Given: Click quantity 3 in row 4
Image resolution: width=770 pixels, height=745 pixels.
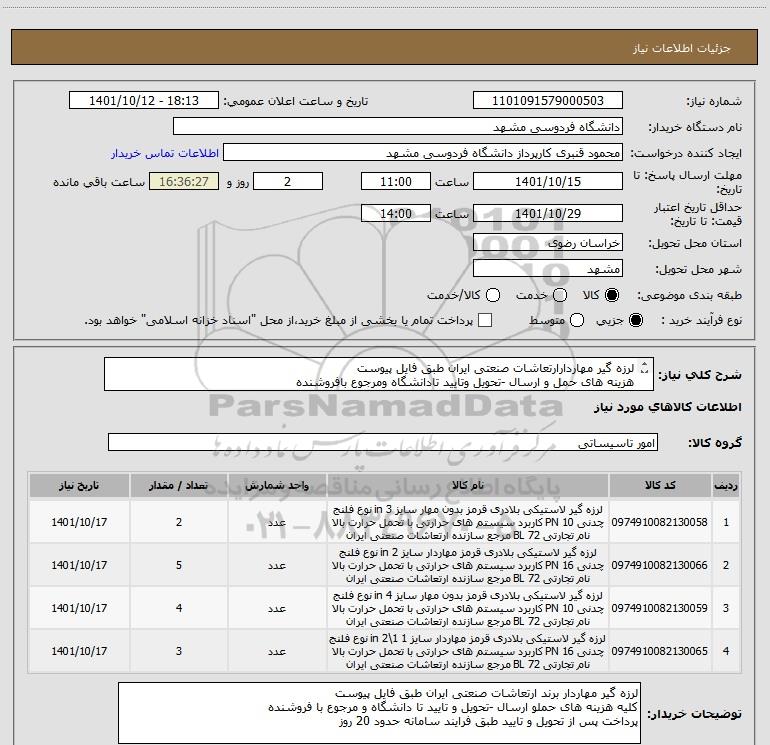Looking at the screenshot, I should tap(179, 651).
